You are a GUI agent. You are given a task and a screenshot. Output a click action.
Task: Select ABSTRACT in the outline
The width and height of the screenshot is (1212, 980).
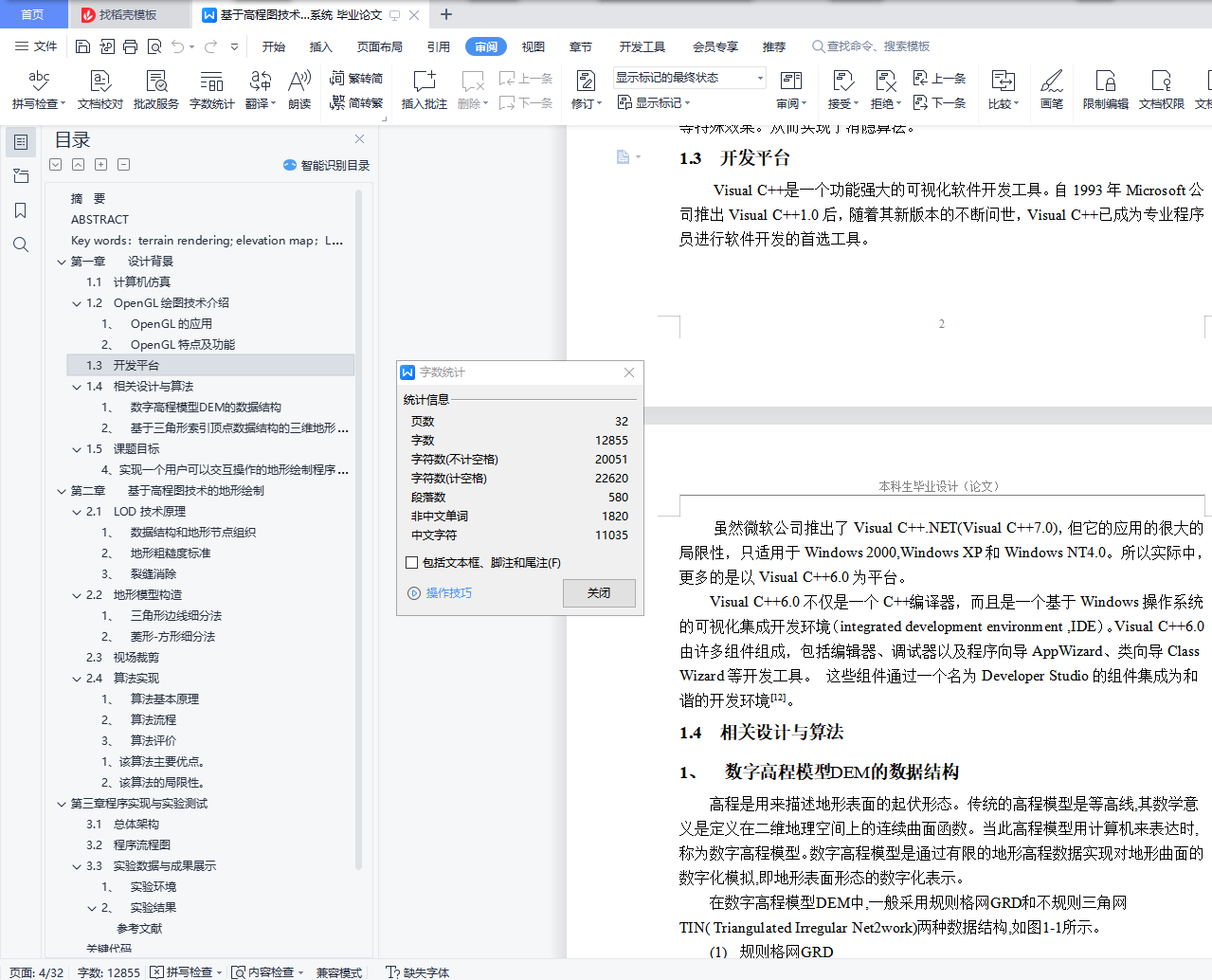pyautogui.click(x=99, y=220)
